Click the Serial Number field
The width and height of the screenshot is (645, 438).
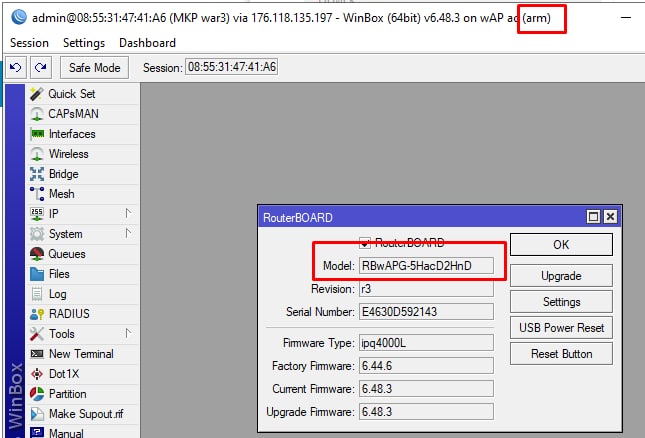[426, 312]
